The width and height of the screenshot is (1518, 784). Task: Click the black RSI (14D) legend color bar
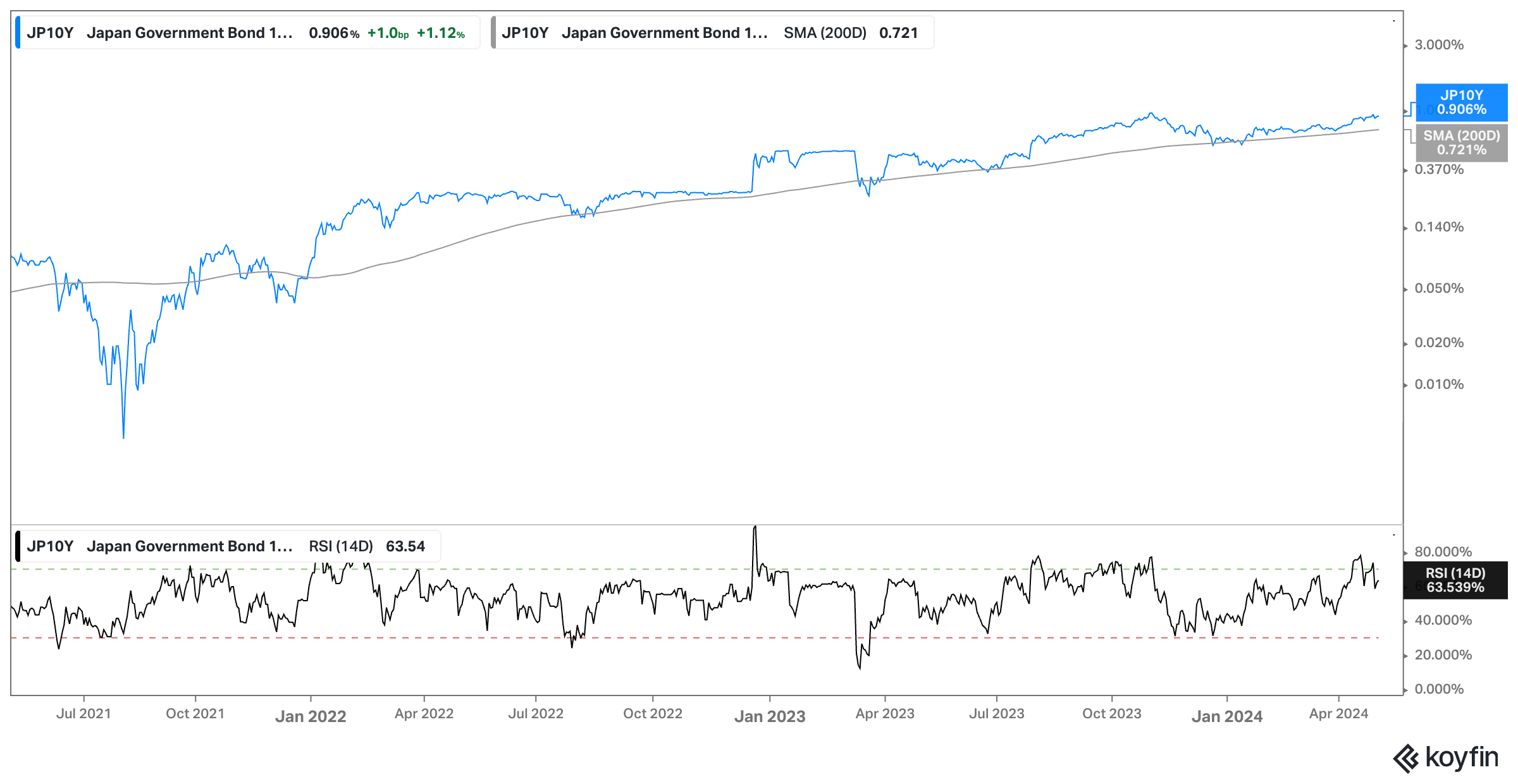18,546
